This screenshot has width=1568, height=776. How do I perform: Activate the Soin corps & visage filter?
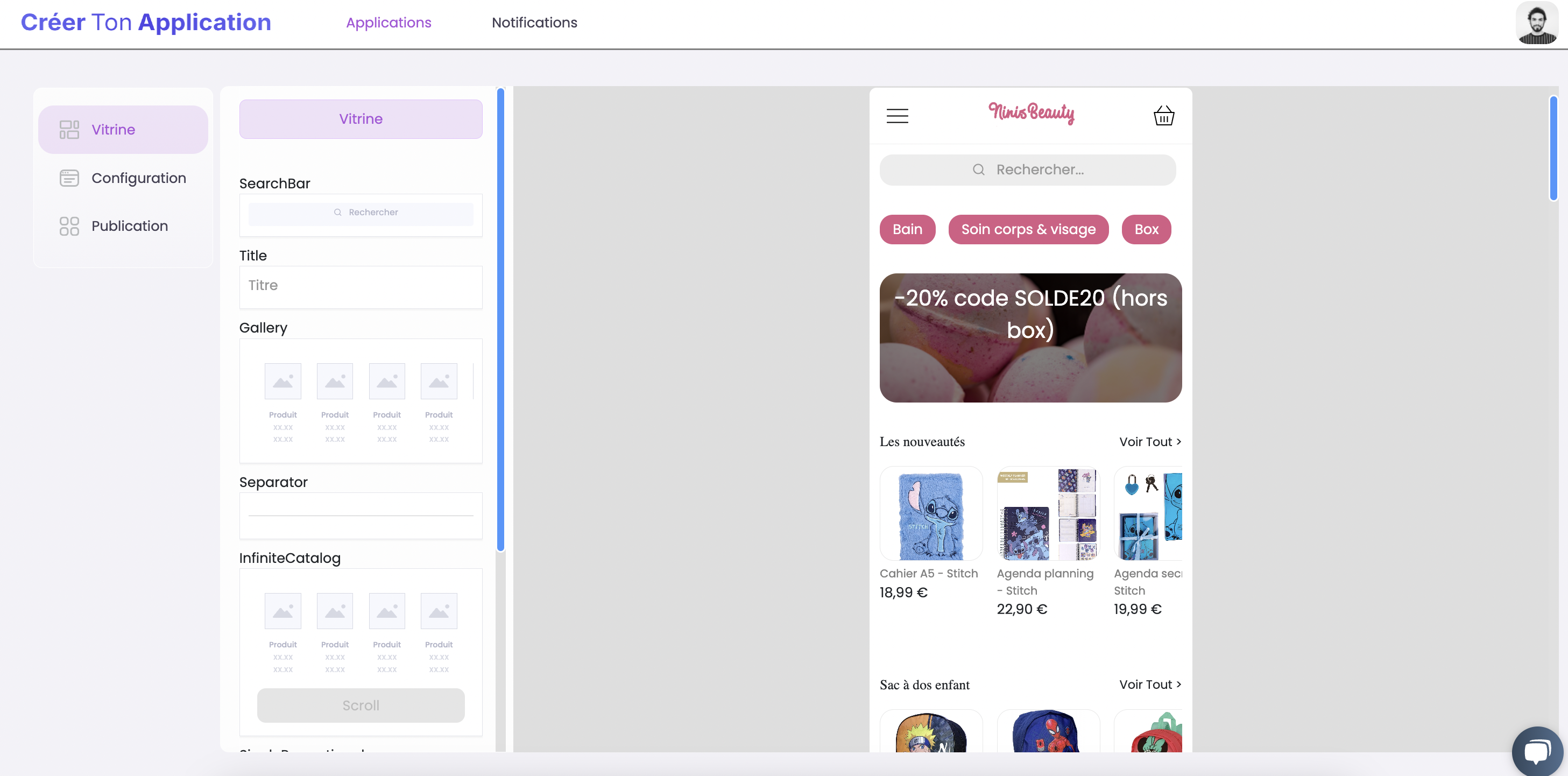tap(1028, 229)
